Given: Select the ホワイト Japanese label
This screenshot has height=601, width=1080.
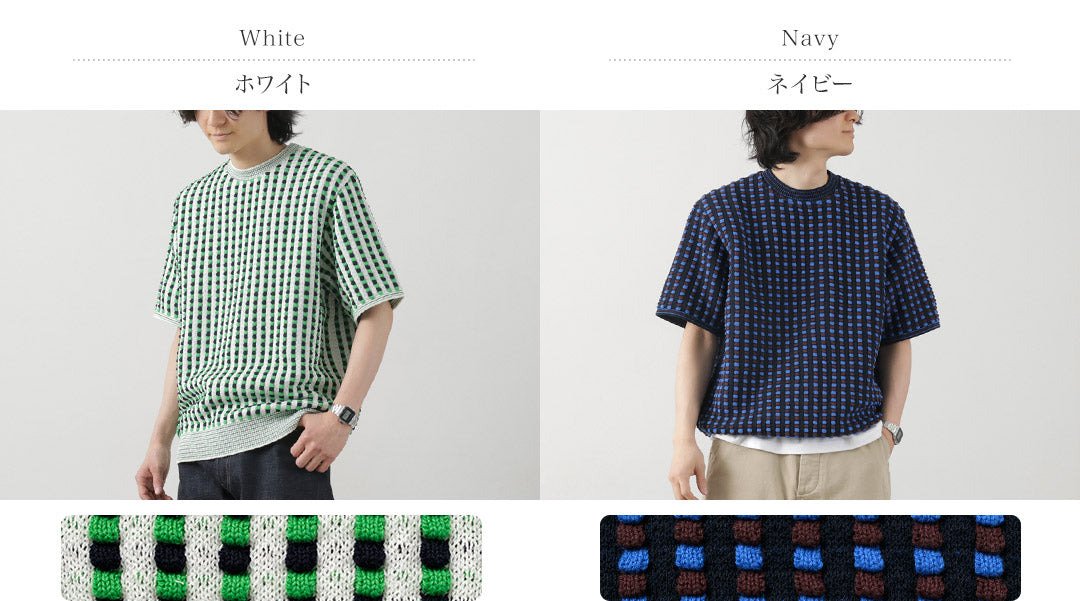Looking at the screenshot, I should 273,84.
